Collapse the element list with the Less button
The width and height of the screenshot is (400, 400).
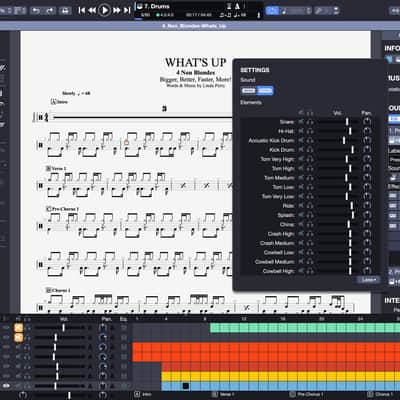(x=368, y=280)
